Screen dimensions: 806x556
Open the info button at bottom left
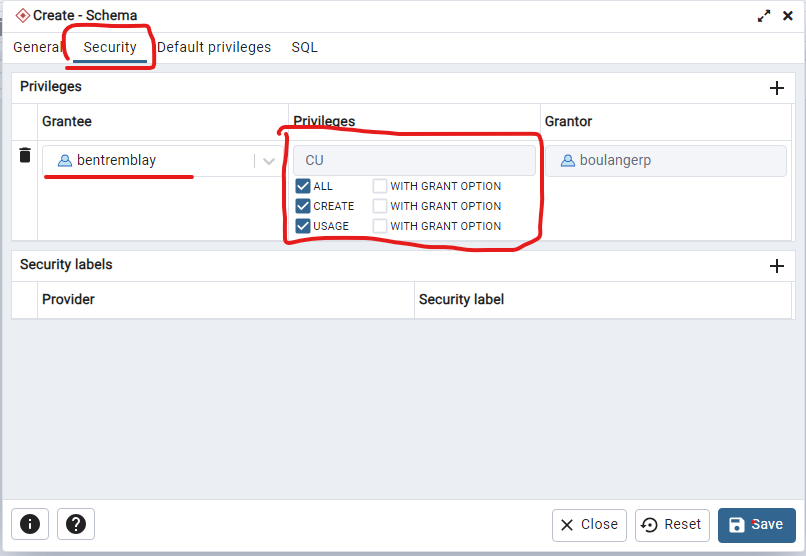30,524
